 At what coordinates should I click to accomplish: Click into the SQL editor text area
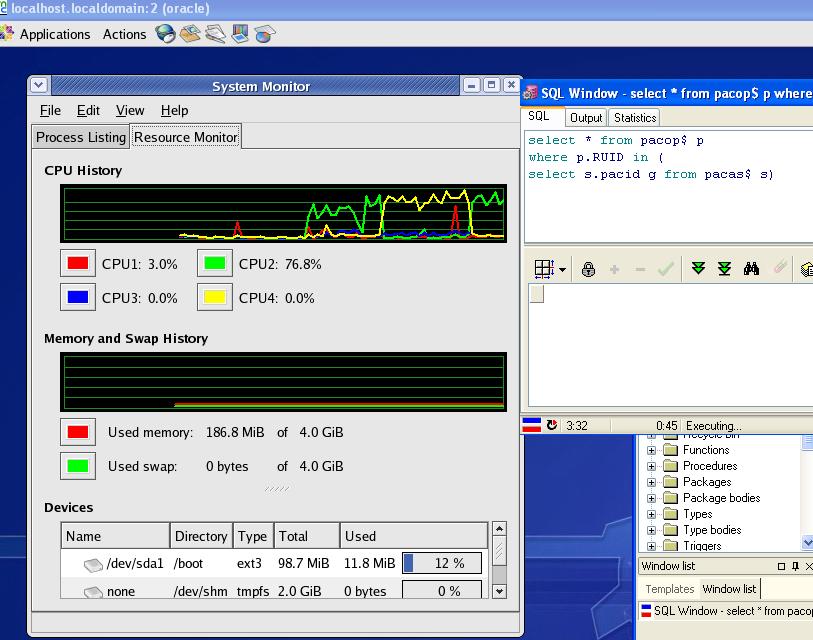(669, 186)
